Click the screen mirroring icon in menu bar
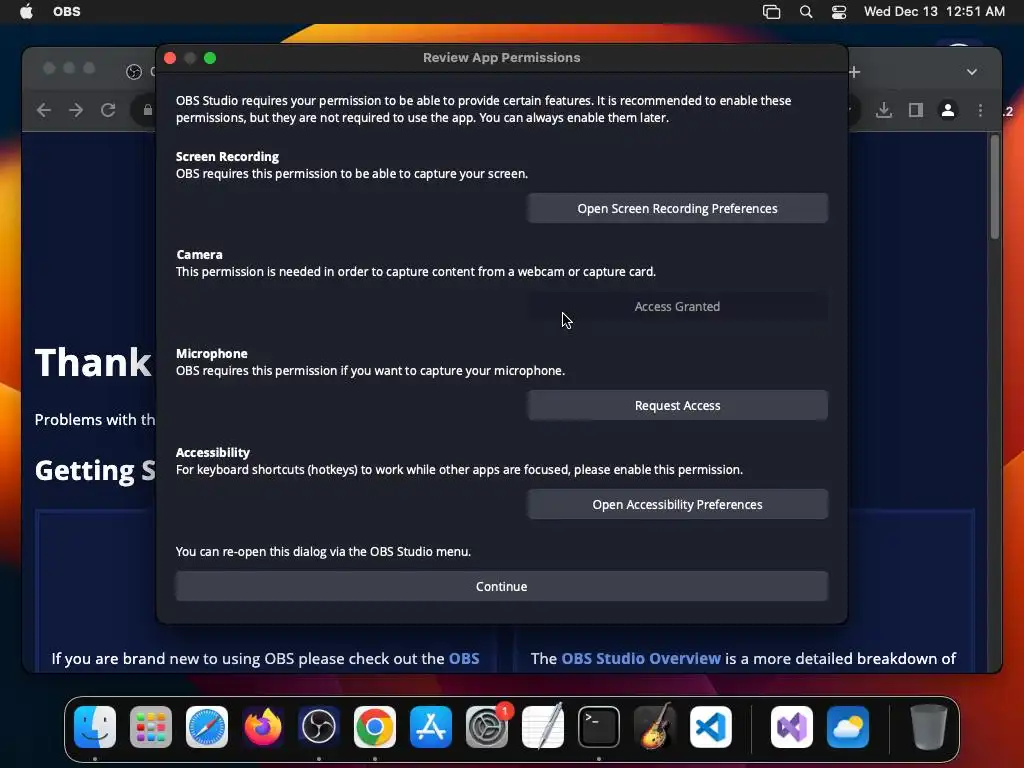1024x768 pixels. point(772,12)
